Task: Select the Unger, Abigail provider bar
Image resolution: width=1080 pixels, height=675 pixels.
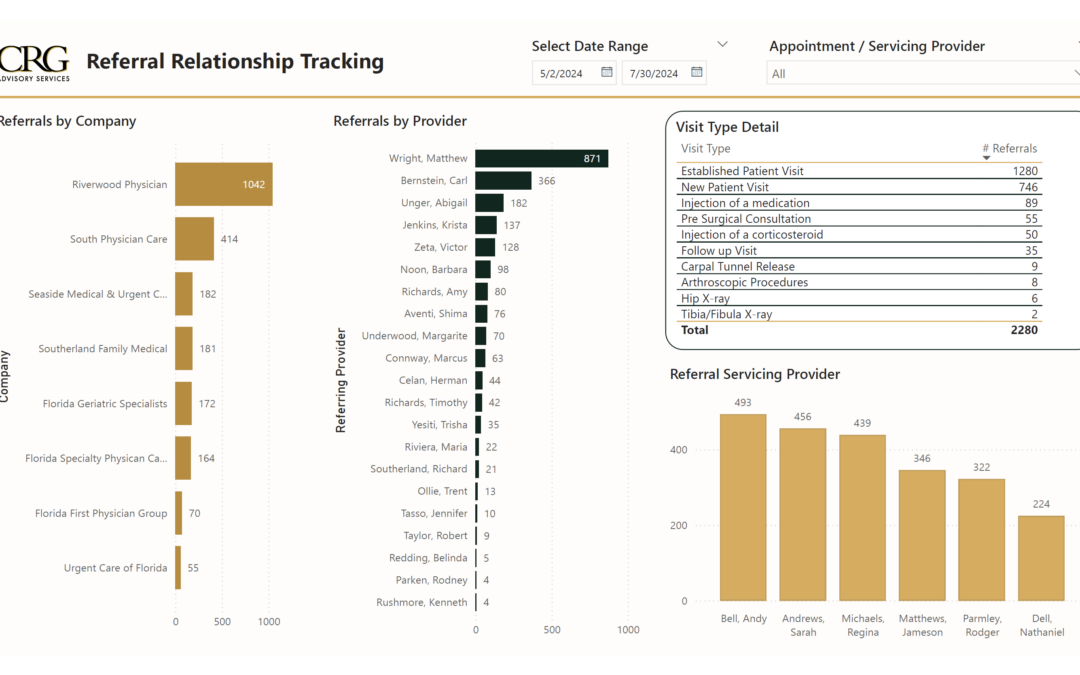Action: click(489, 202)
